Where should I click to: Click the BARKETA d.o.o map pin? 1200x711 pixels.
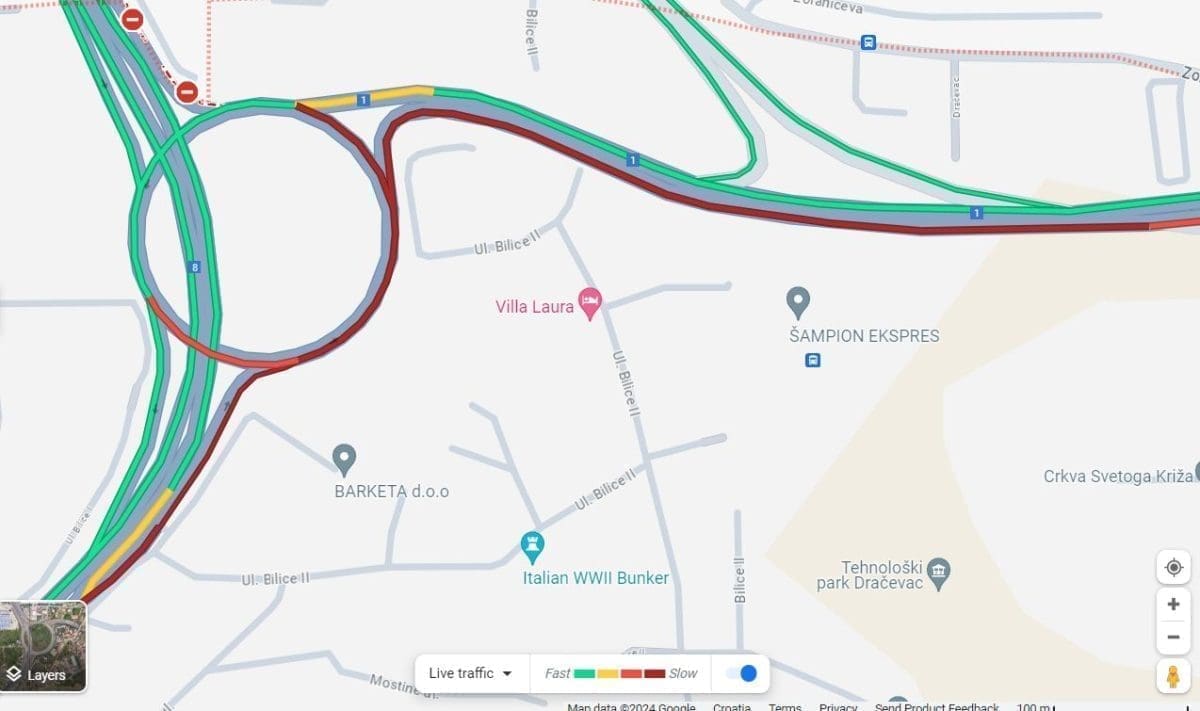(x=344, y=460)
